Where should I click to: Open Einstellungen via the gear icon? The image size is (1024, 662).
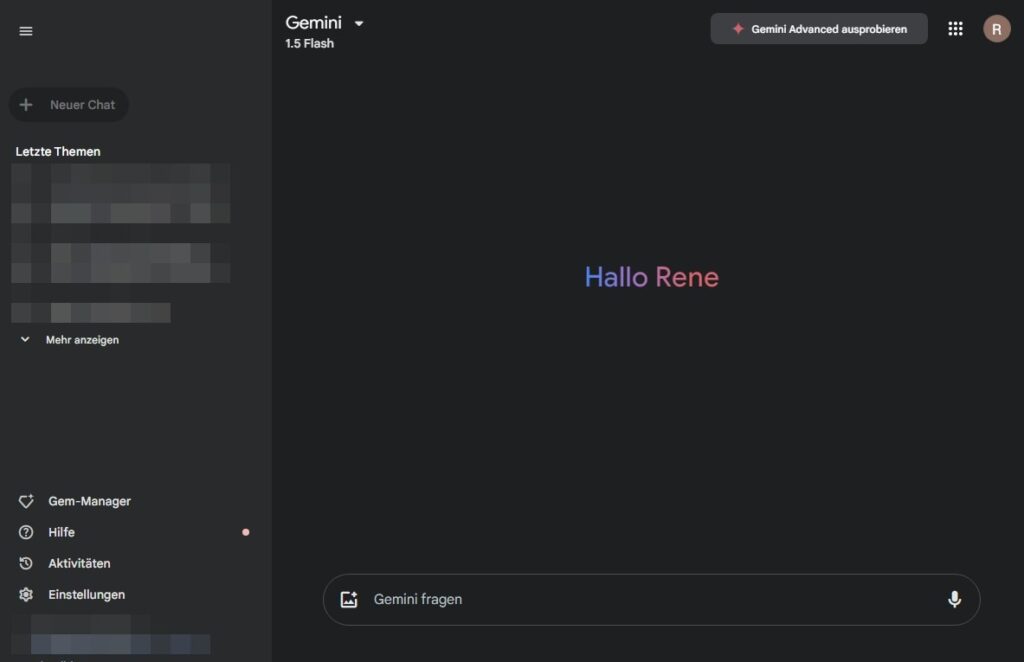27,594
